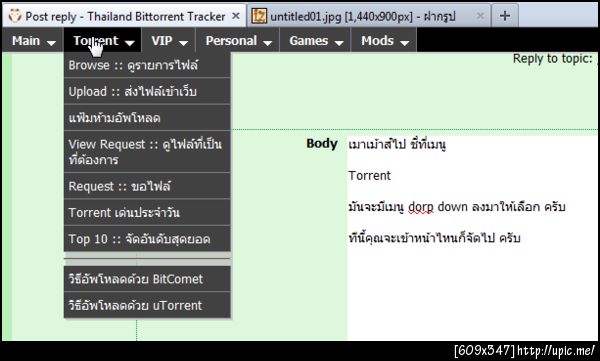Click the misspelled word dorp in Body
The height and width of the screenshot is (361, 600).
tap(421, 207)
